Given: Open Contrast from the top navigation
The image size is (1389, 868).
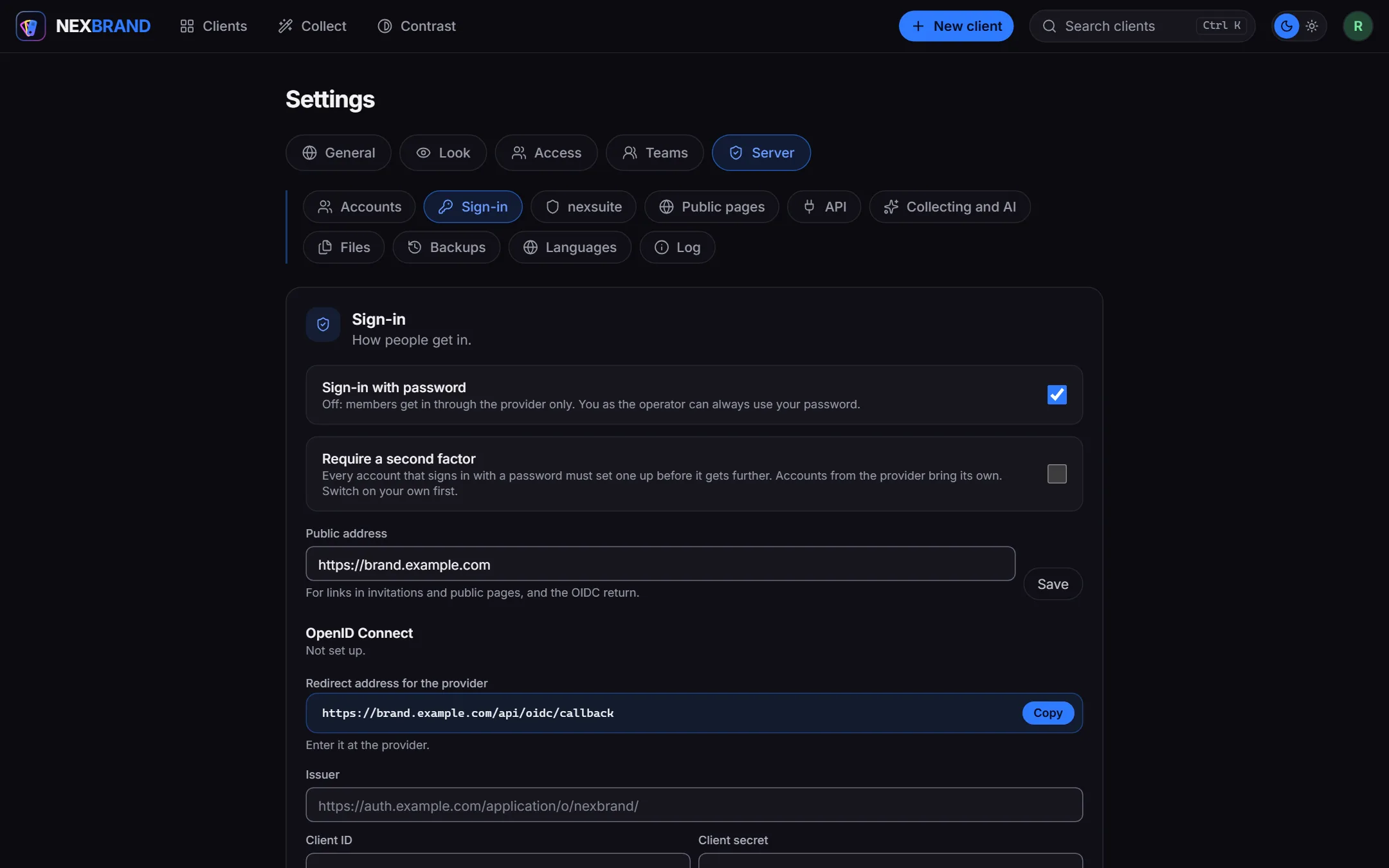Looking at the screenshot, I should (417, 26).
